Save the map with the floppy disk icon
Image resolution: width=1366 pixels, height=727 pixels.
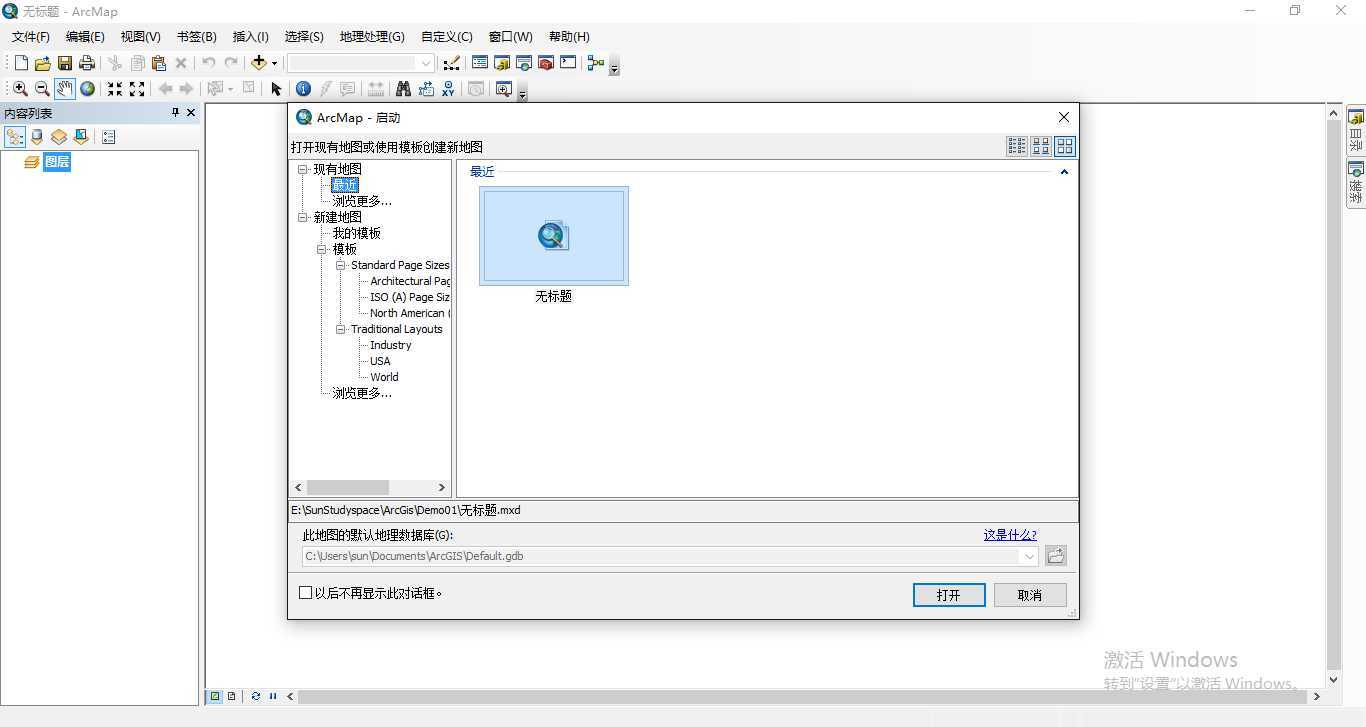pyautogui.click(x=64, y=63)
